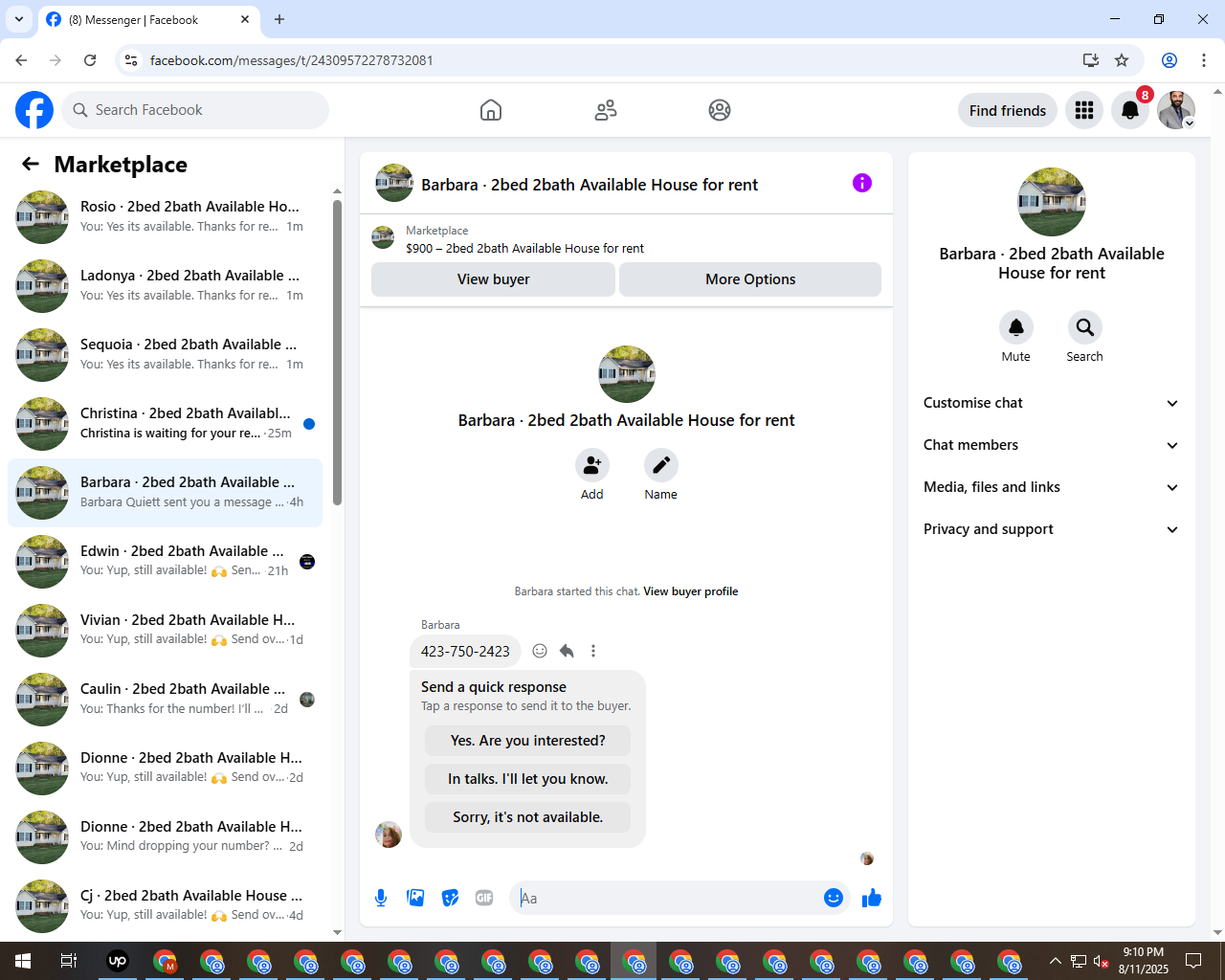Viewport: 1225px width, 980px height.
Task: Go back with the Marketplace back arrow
Action: click(x=31, y=164)
